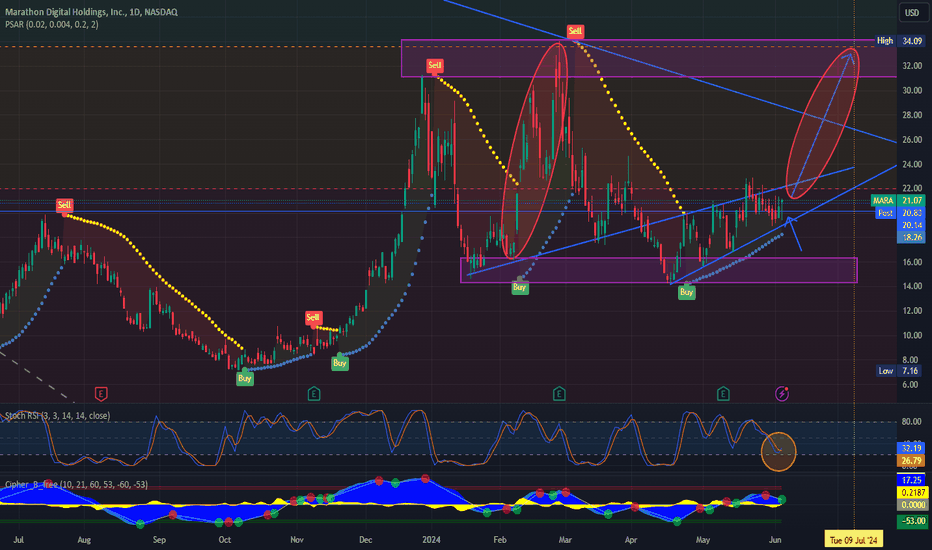Open the red earnings E marker near August

[x=101, y=393]
